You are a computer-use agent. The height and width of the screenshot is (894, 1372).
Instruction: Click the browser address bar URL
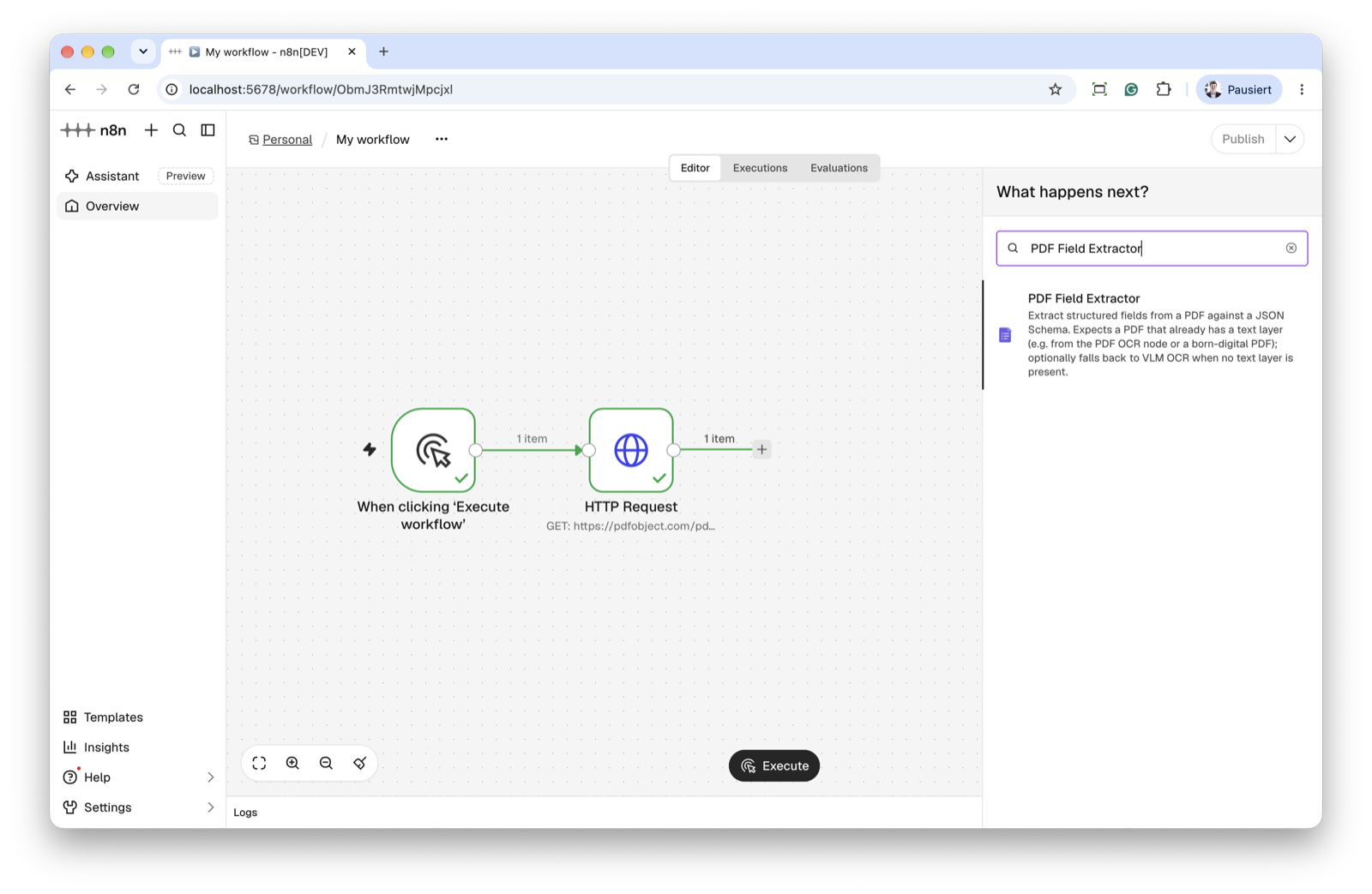click(x=321, y=89)
